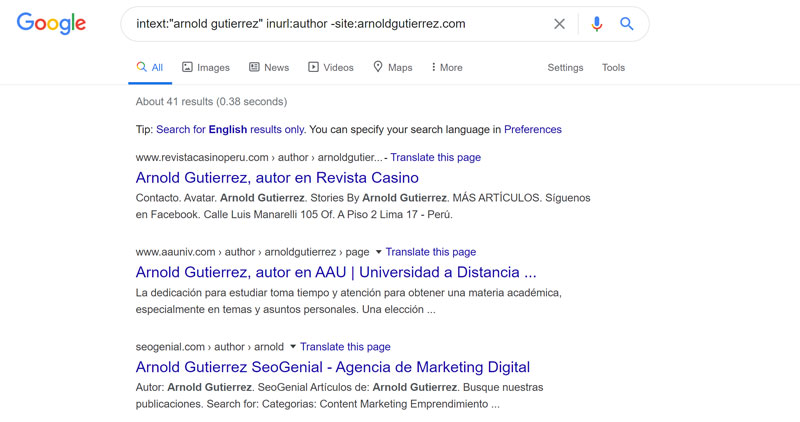
Task: Click the Images tab picture icon
Action: [187, 67]
